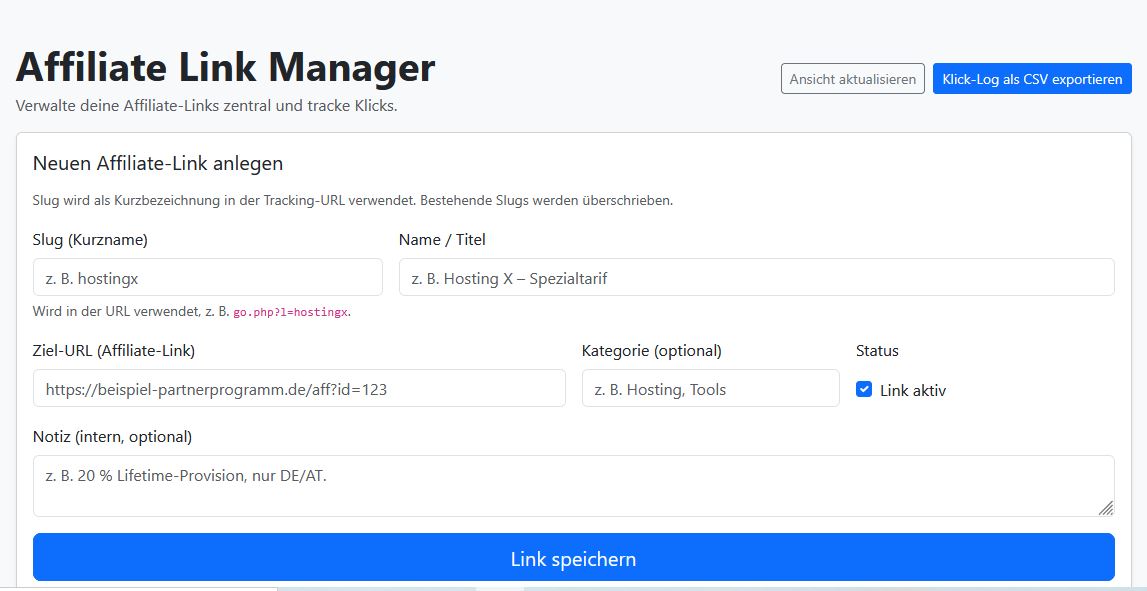Click the Status label above checkbox
The width and height of the screenshot is (1147, 591).
coord(877,351)
